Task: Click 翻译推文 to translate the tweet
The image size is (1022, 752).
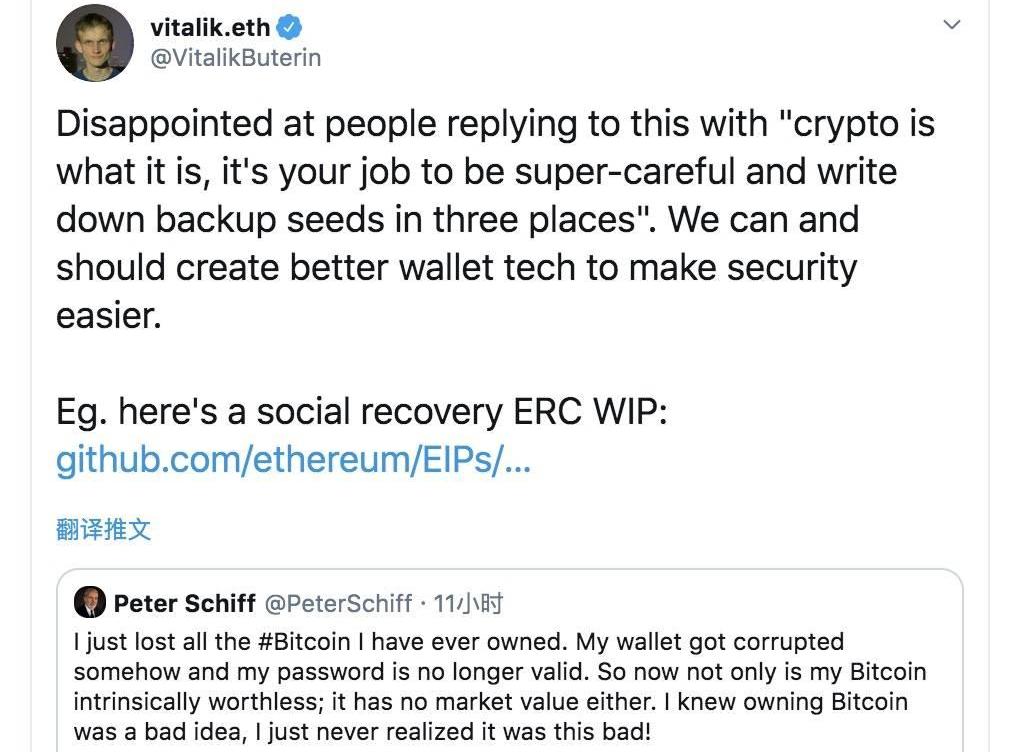Action: [104, 529]
